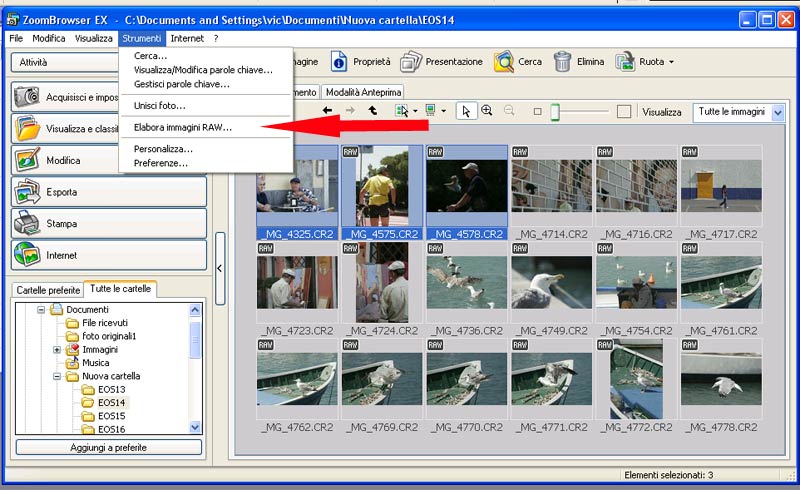
Task: Click the Stampa print button
Action: 109,223
